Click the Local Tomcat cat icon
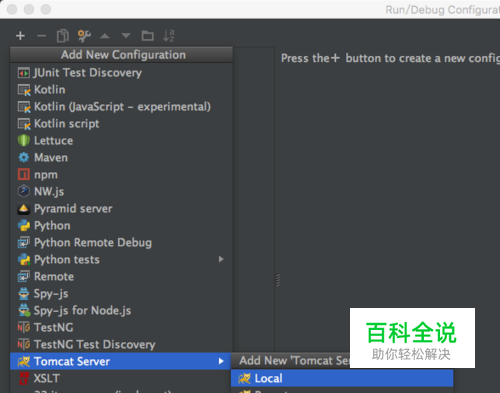 (x=244, y=378)
